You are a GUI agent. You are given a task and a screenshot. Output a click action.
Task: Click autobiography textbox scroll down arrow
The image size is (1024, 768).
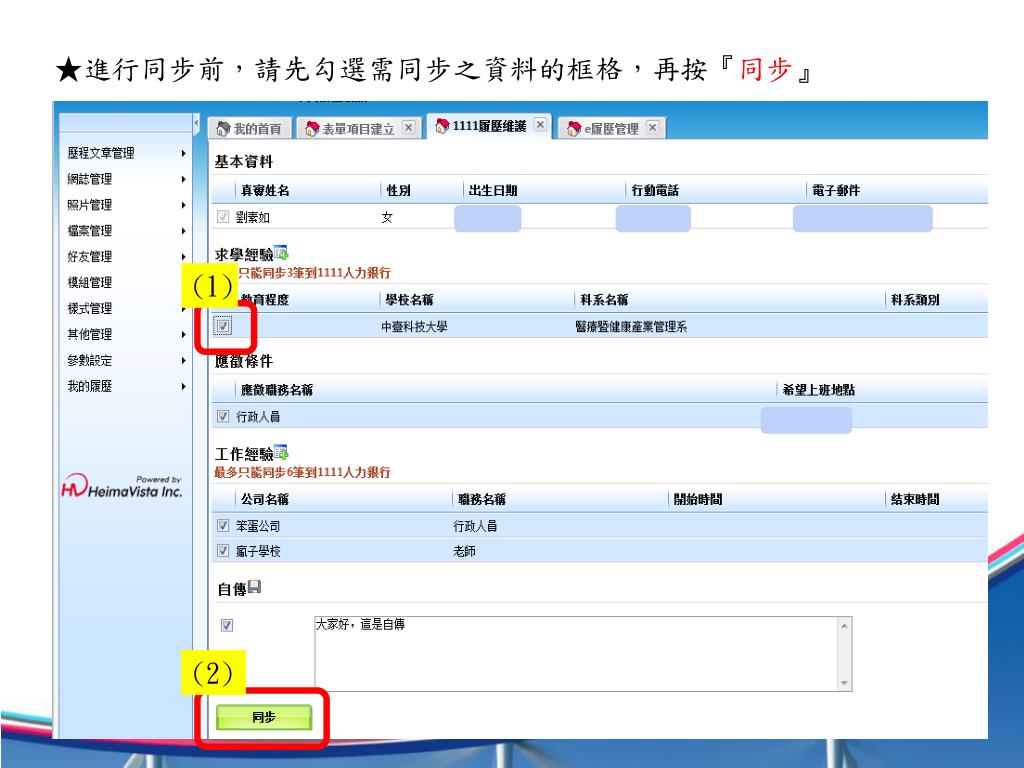(844, 682)
